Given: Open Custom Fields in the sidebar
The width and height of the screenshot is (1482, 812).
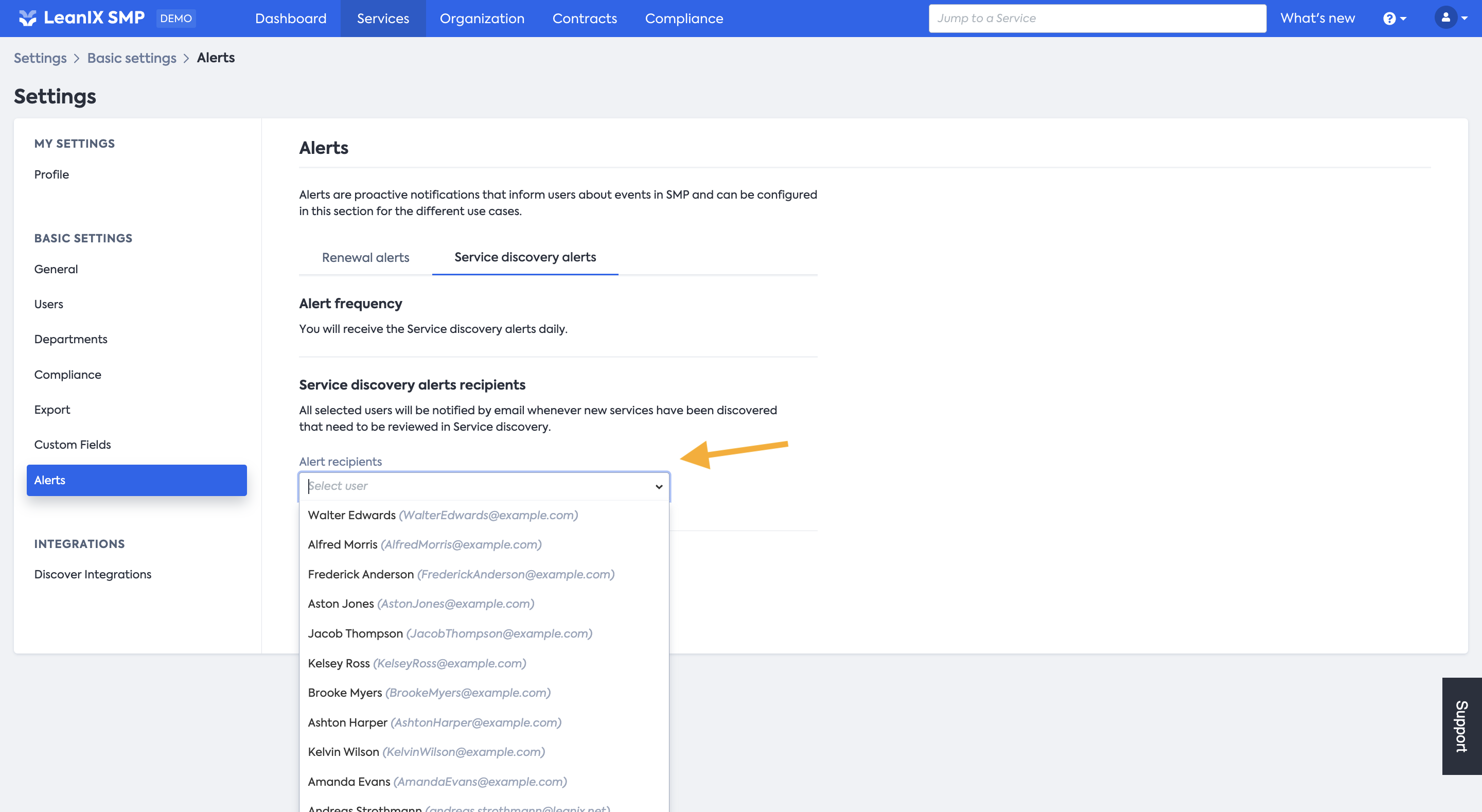Looking at the screenshot, I should 73,445.
